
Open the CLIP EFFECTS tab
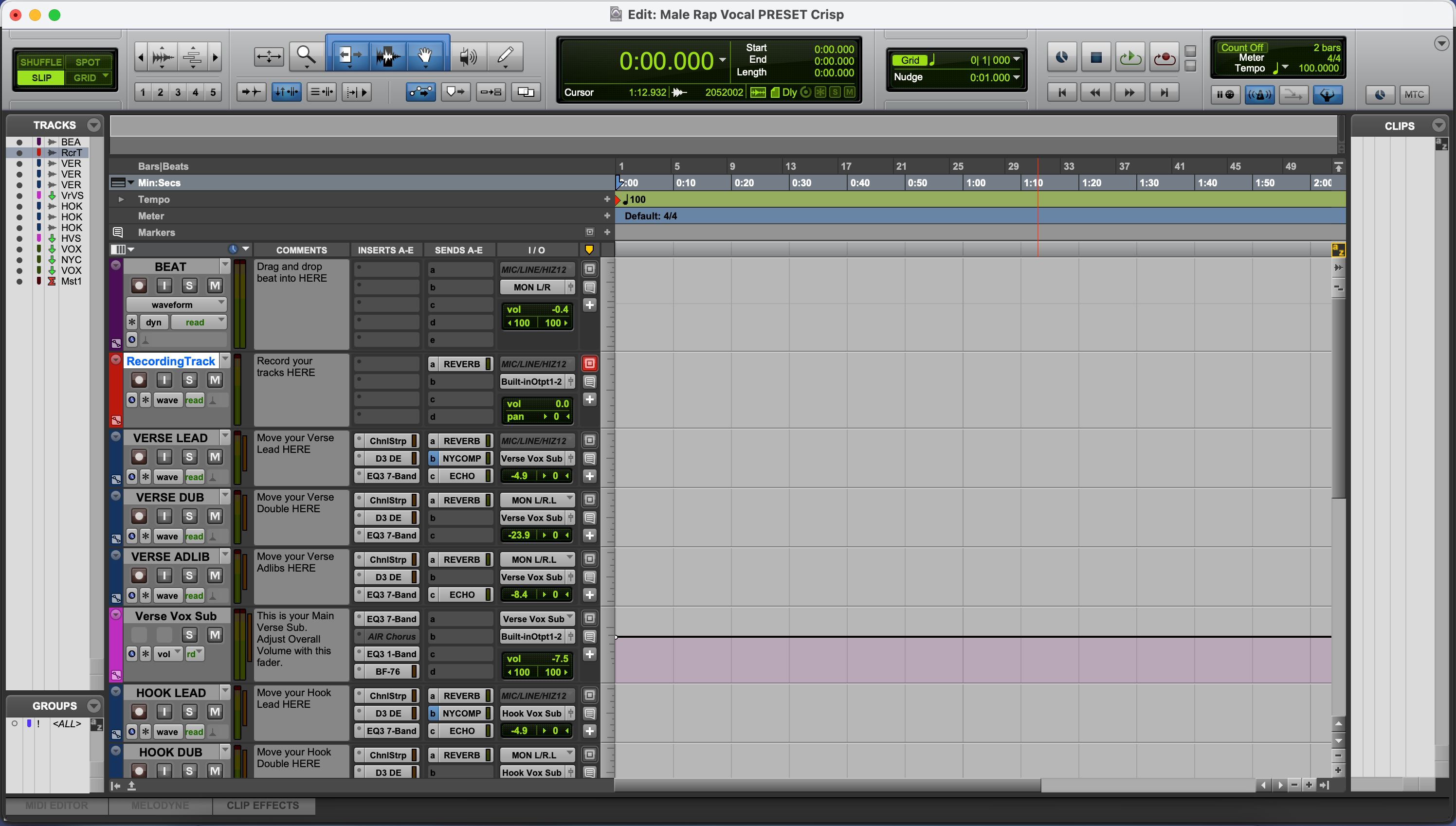[263, 806]
